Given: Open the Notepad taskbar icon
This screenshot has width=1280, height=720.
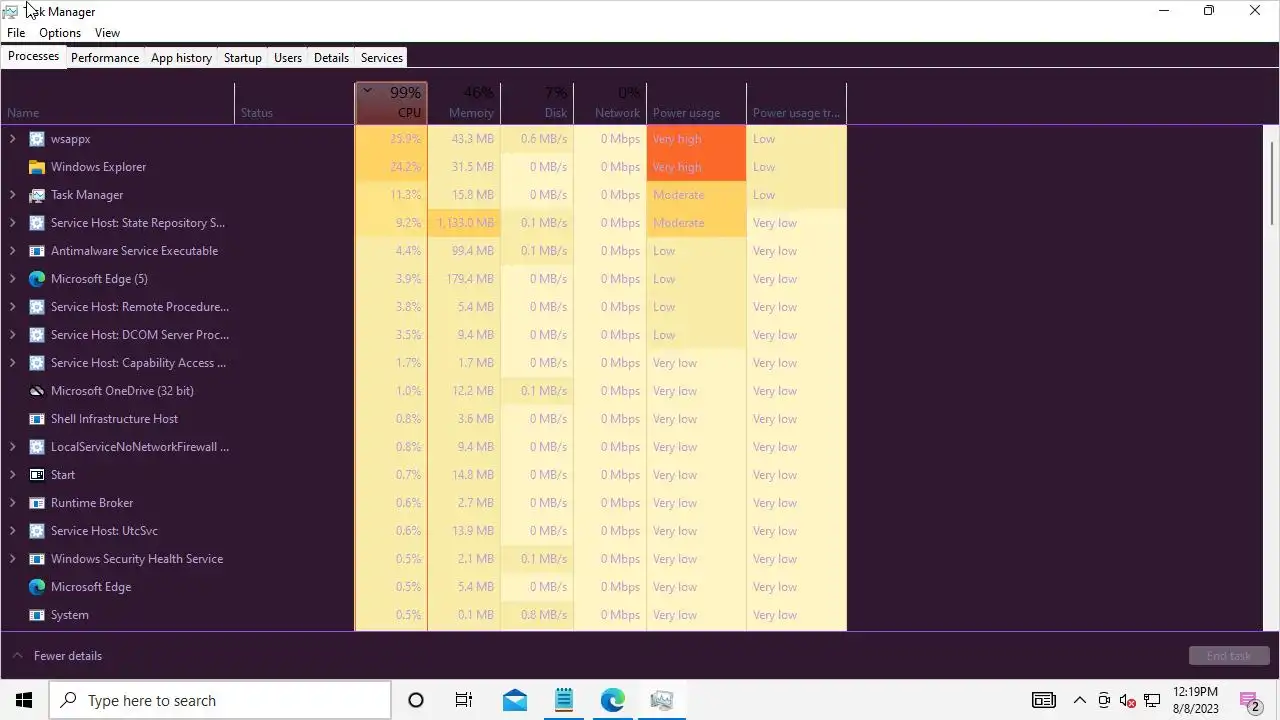Looking at the screenshot, I should pyautogui.click(x=564, y=700).
